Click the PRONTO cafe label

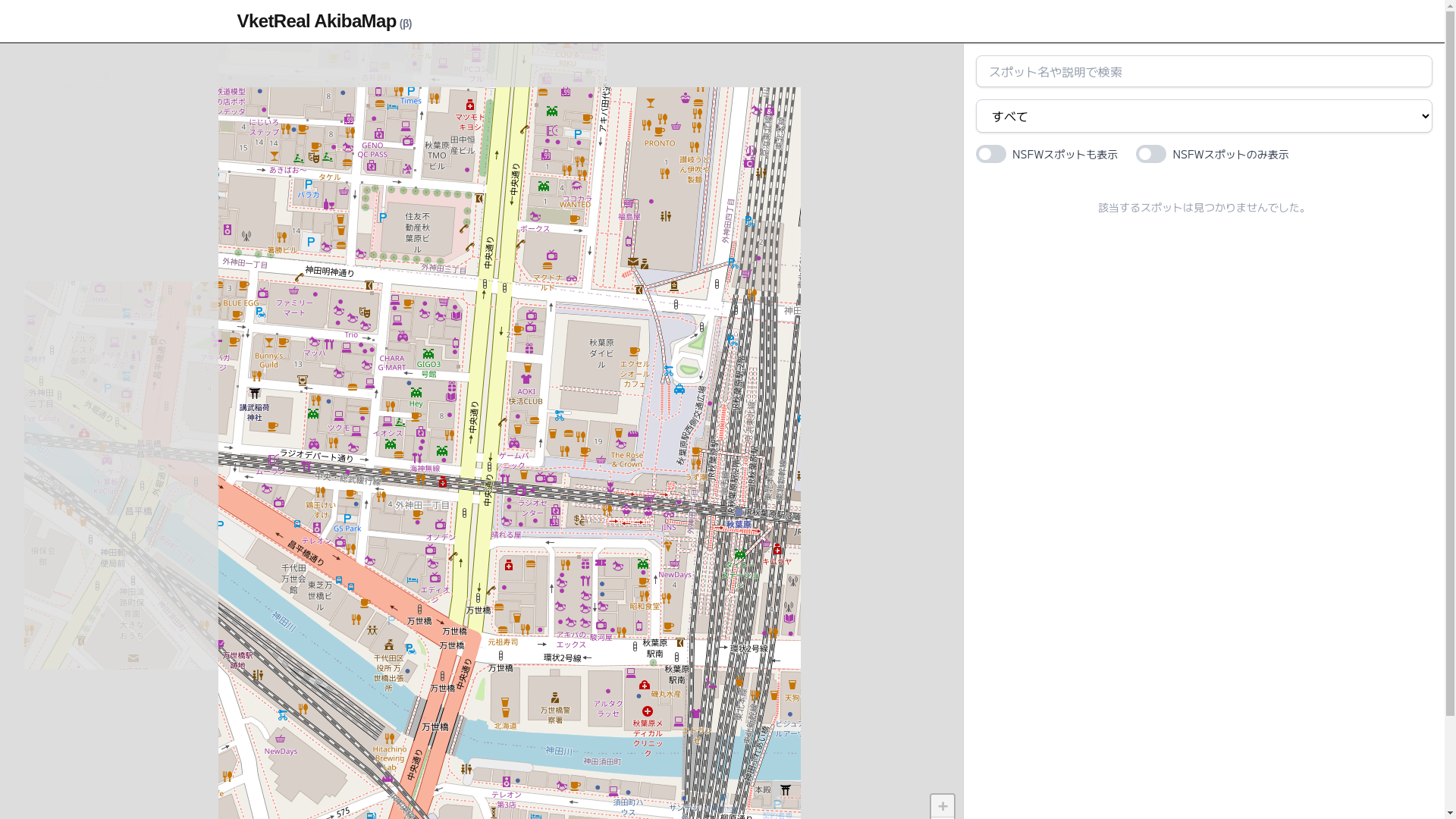(x=660, y=143)
